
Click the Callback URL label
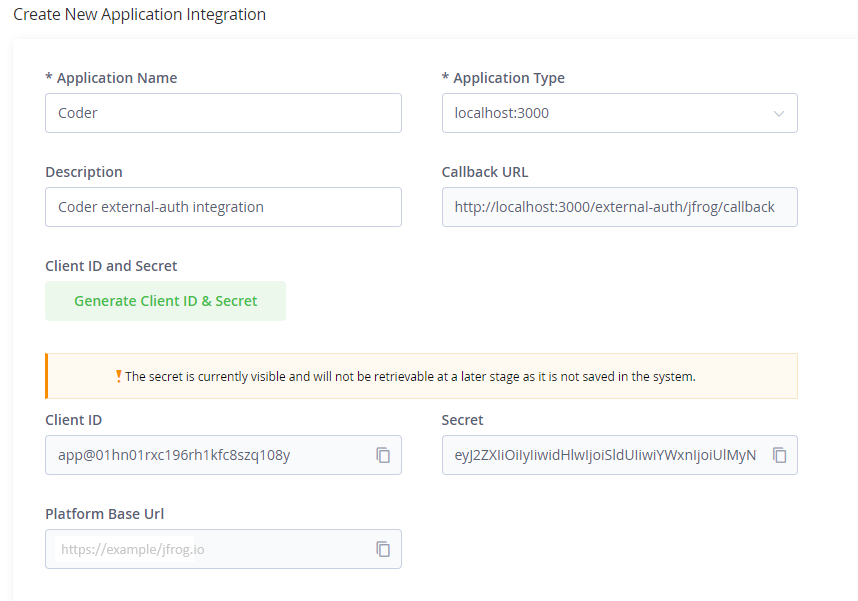tap(485, 172)
